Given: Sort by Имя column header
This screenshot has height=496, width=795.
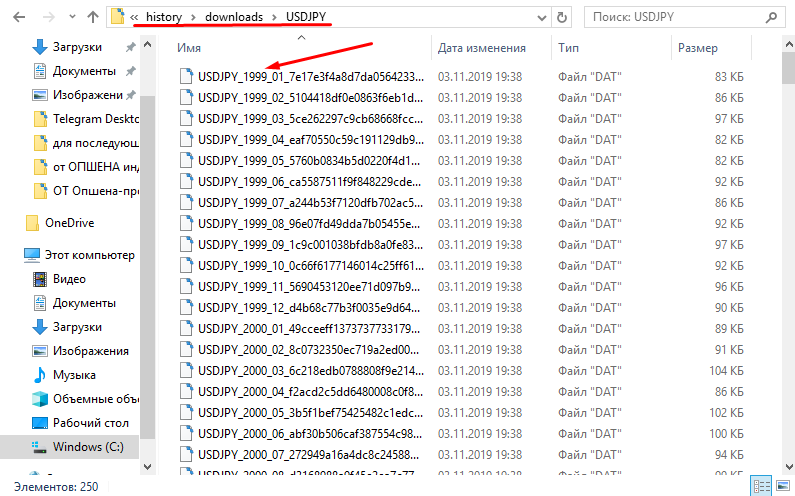Looking at the screenshot, I should pyautogui.click(x=189, y=48).
